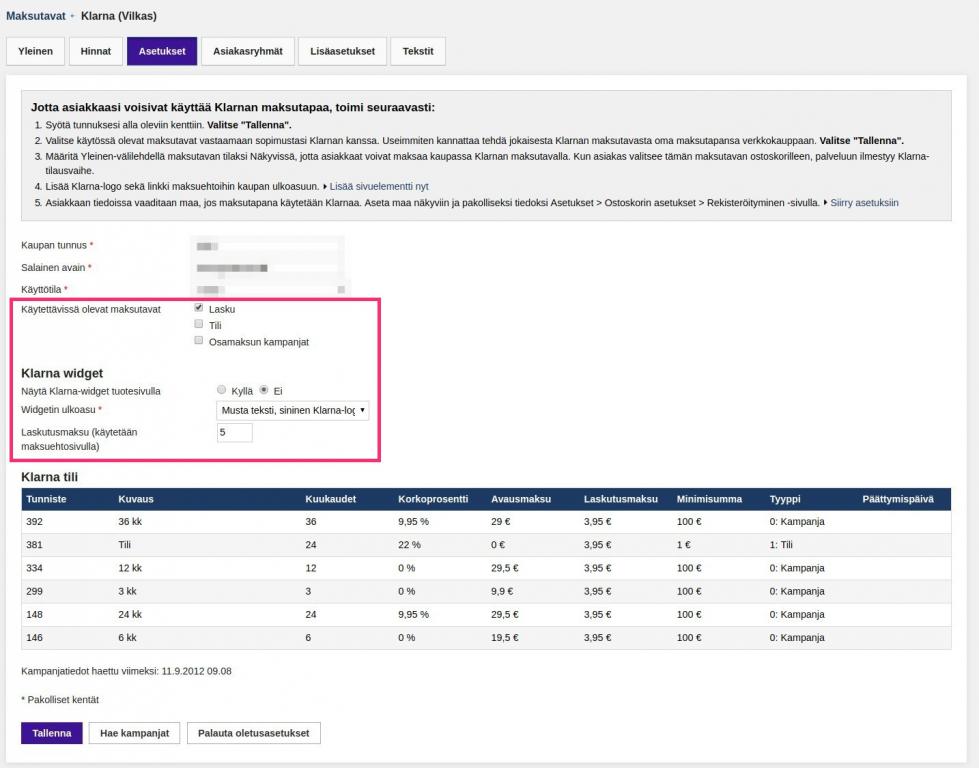This screenshot has height=768, width=979.
Task: Click the '36 kk' description cell
Action: point(130,521)
